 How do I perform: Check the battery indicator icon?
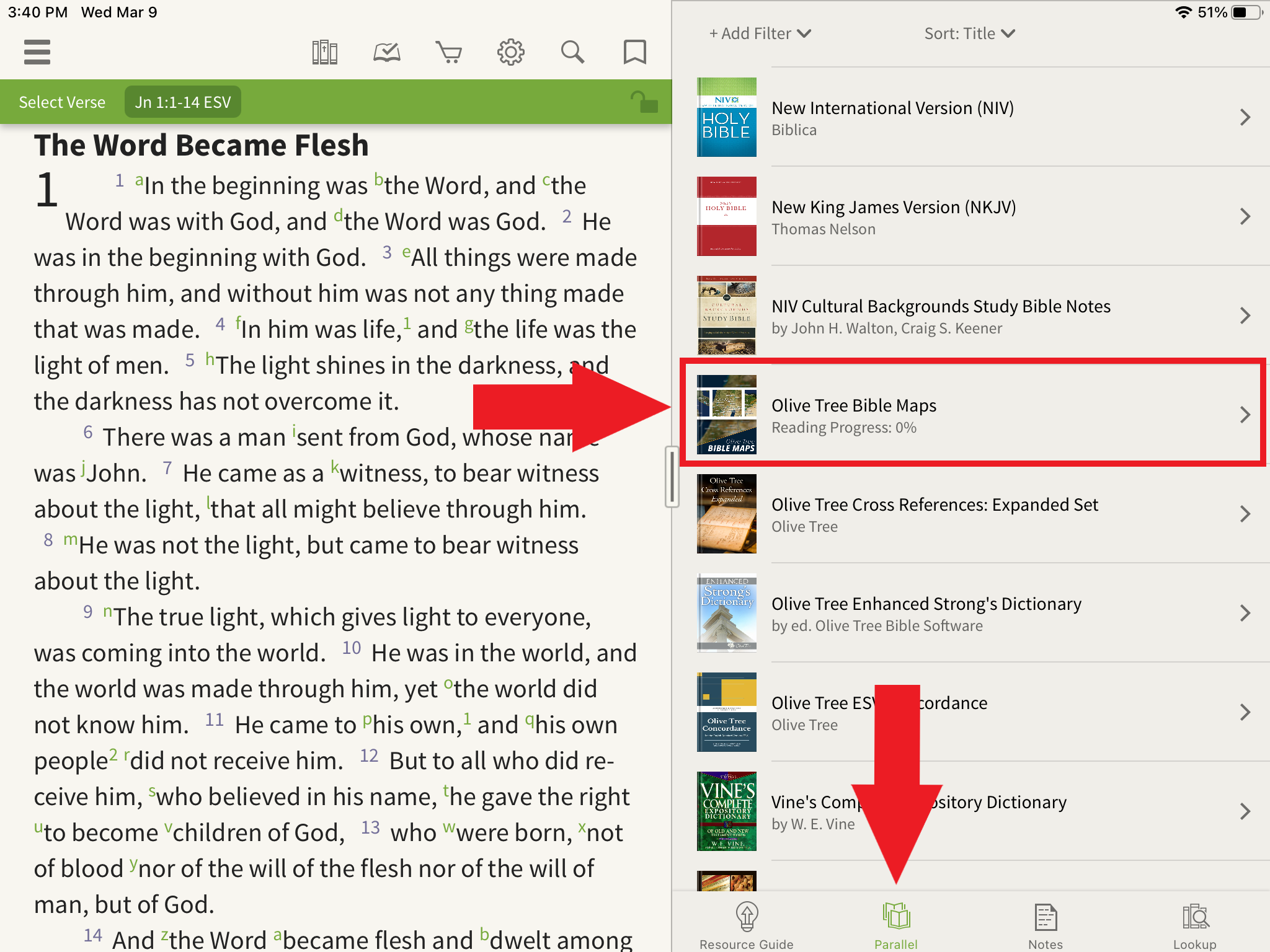[1247, 12]
